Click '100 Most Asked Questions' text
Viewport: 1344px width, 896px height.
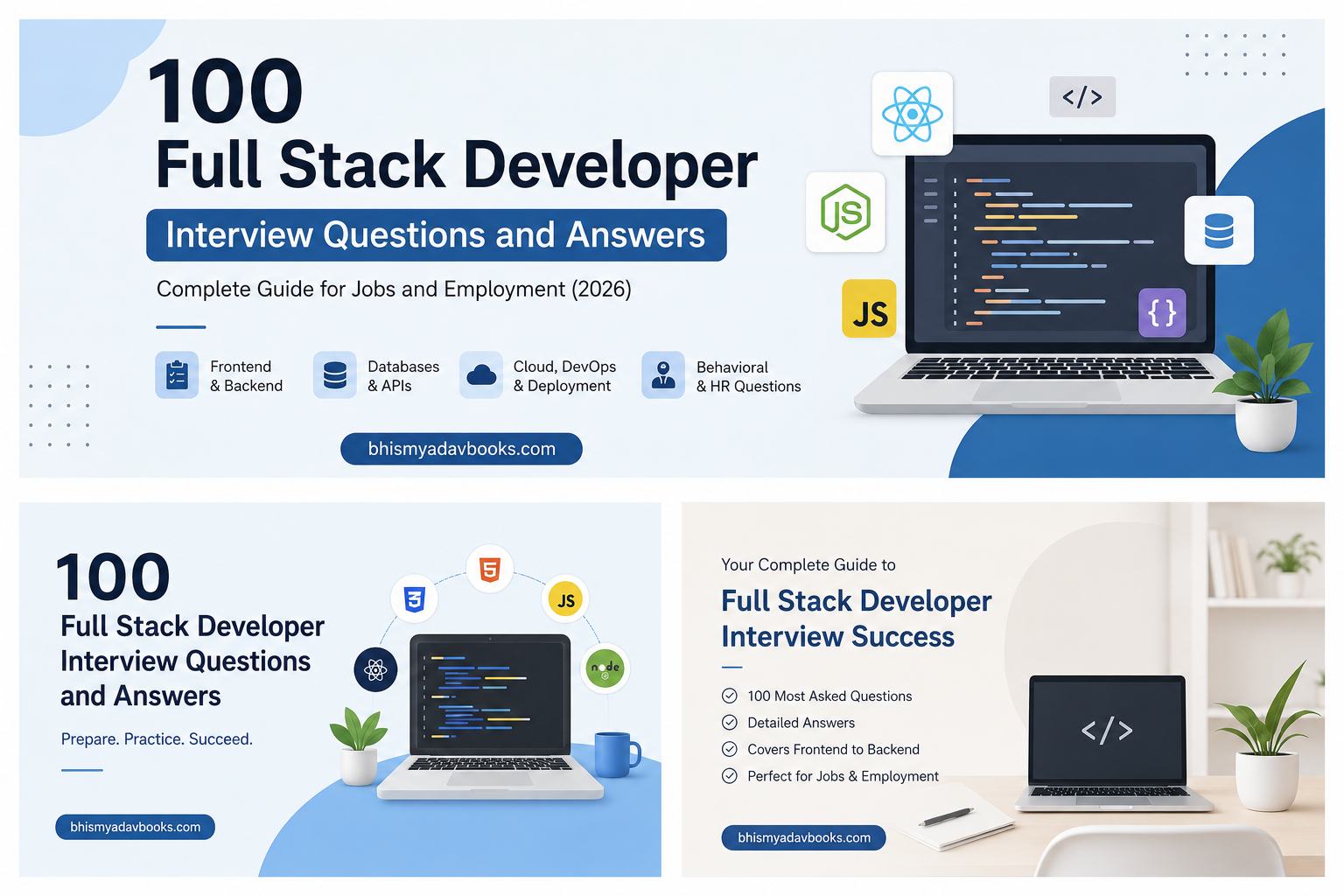(x=829, y=696)
